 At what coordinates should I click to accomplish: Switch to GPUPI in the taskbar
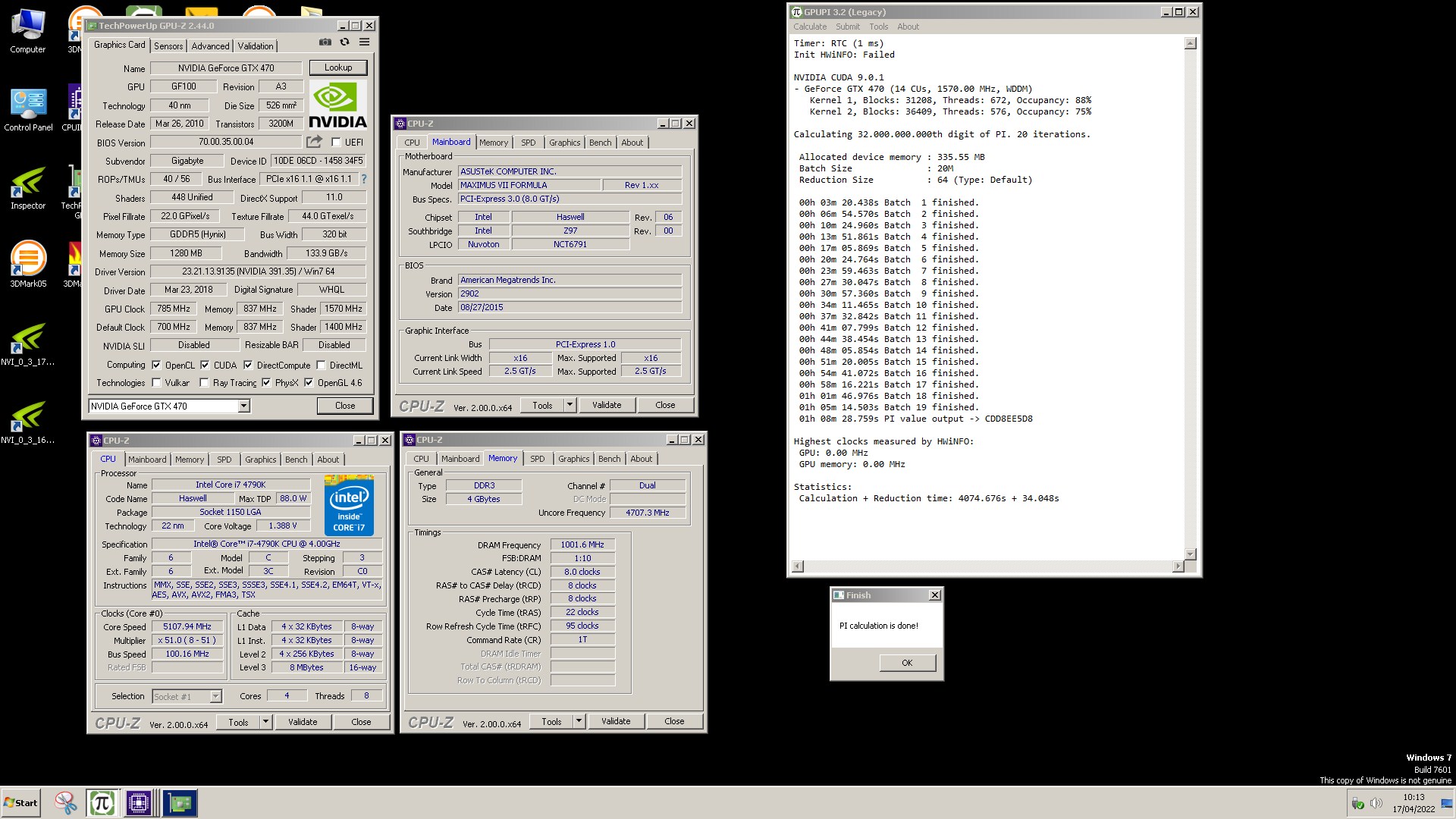coord(102,803)
